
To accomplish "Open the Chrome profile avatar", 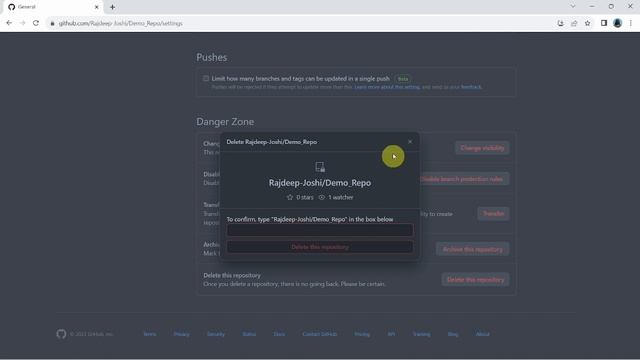I will pyautogui.click(x=617, y=23).
